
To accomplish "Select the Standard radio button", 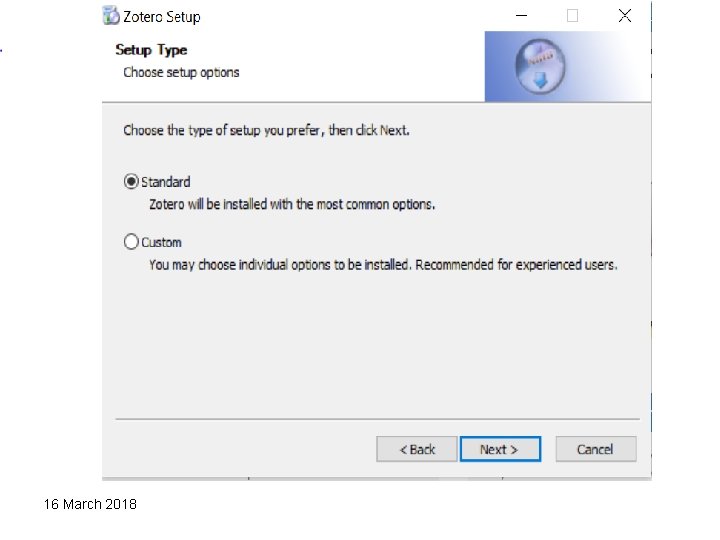I will (x=131, y=181).
